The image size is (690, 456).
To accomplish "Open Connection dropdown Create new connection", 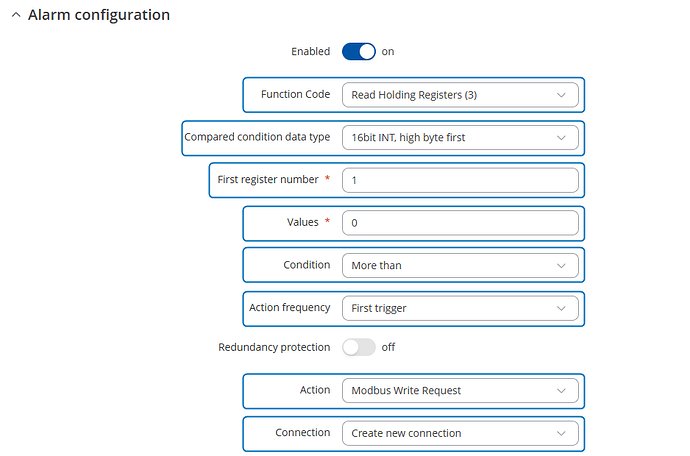I will [460, 433].
